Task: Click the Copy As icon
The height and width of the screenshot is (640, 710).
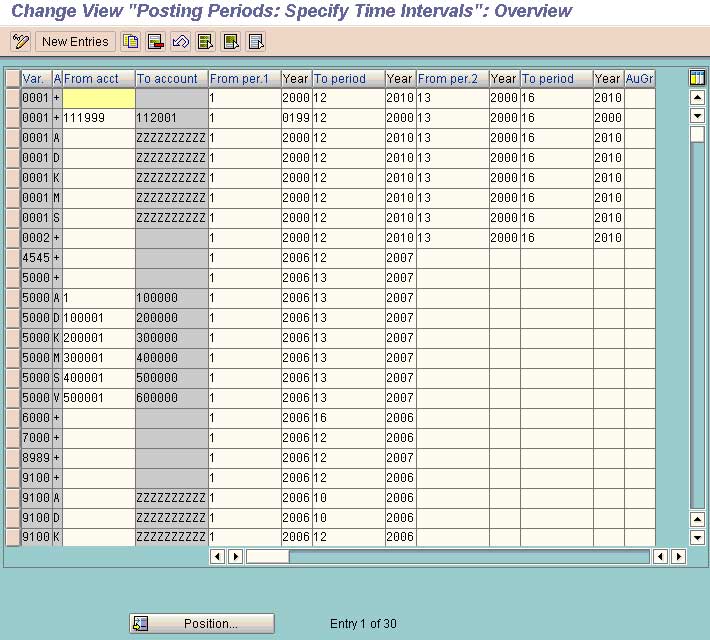Action: click(x=131, y=42)
